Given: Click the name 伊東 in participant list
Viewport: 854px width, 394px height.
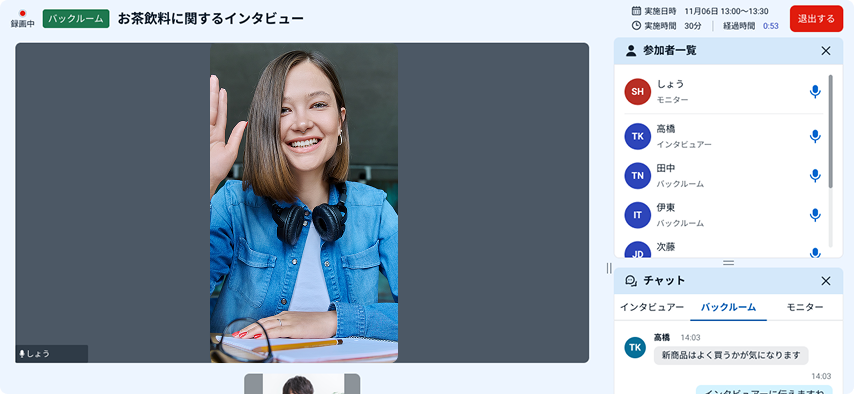Looking at the screenshot, I should 666,208.
